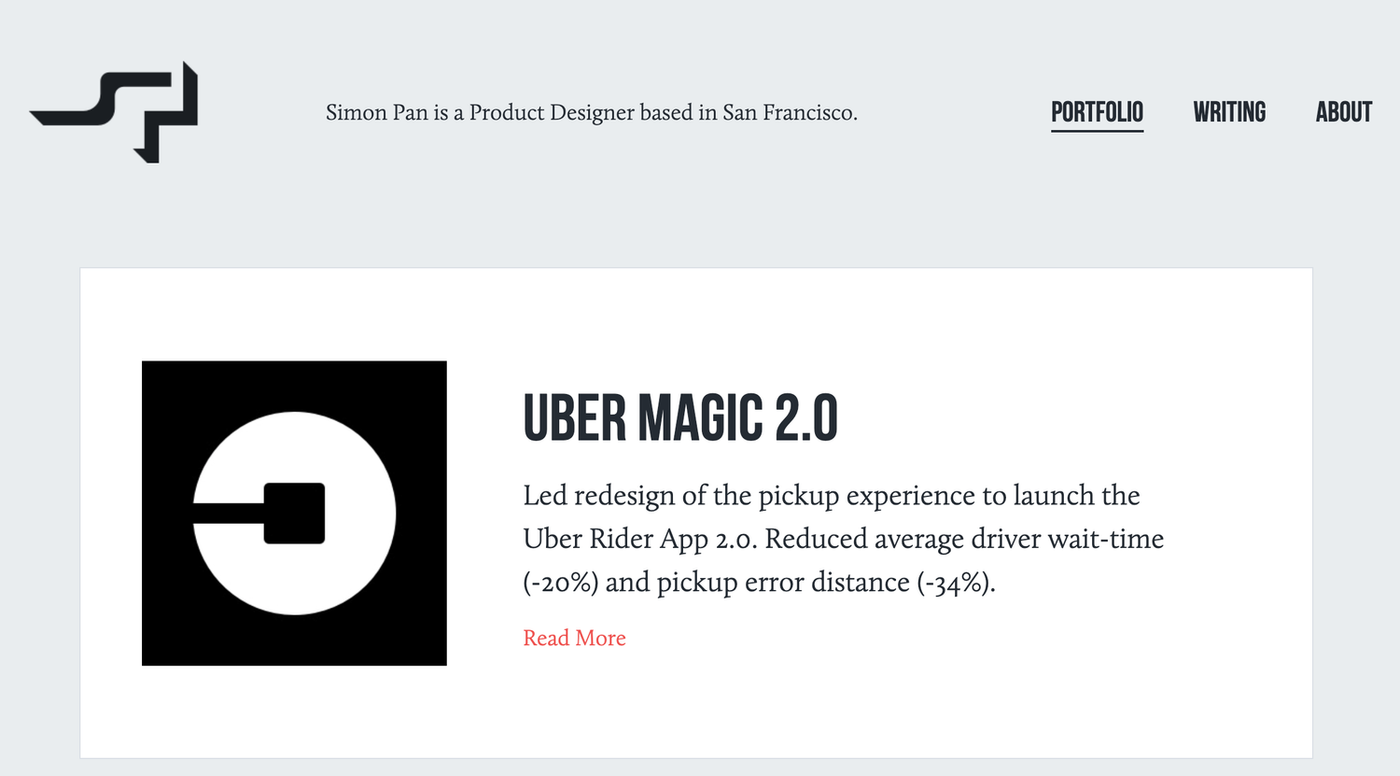Click the black square inside the Uber logo
The width and height of the screenshot is (1400, 776).
tap(294, 513)
